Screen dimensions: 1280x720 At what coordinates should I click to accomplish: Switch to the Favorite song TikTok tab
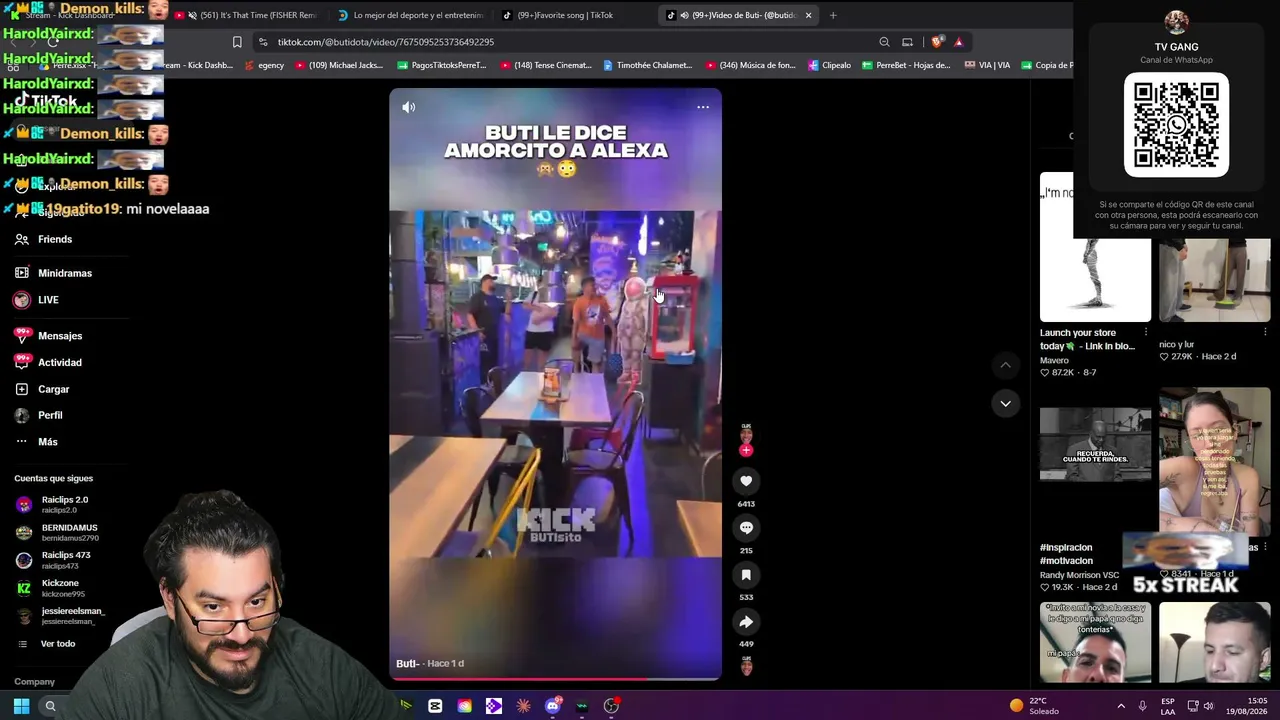[560, 15]
